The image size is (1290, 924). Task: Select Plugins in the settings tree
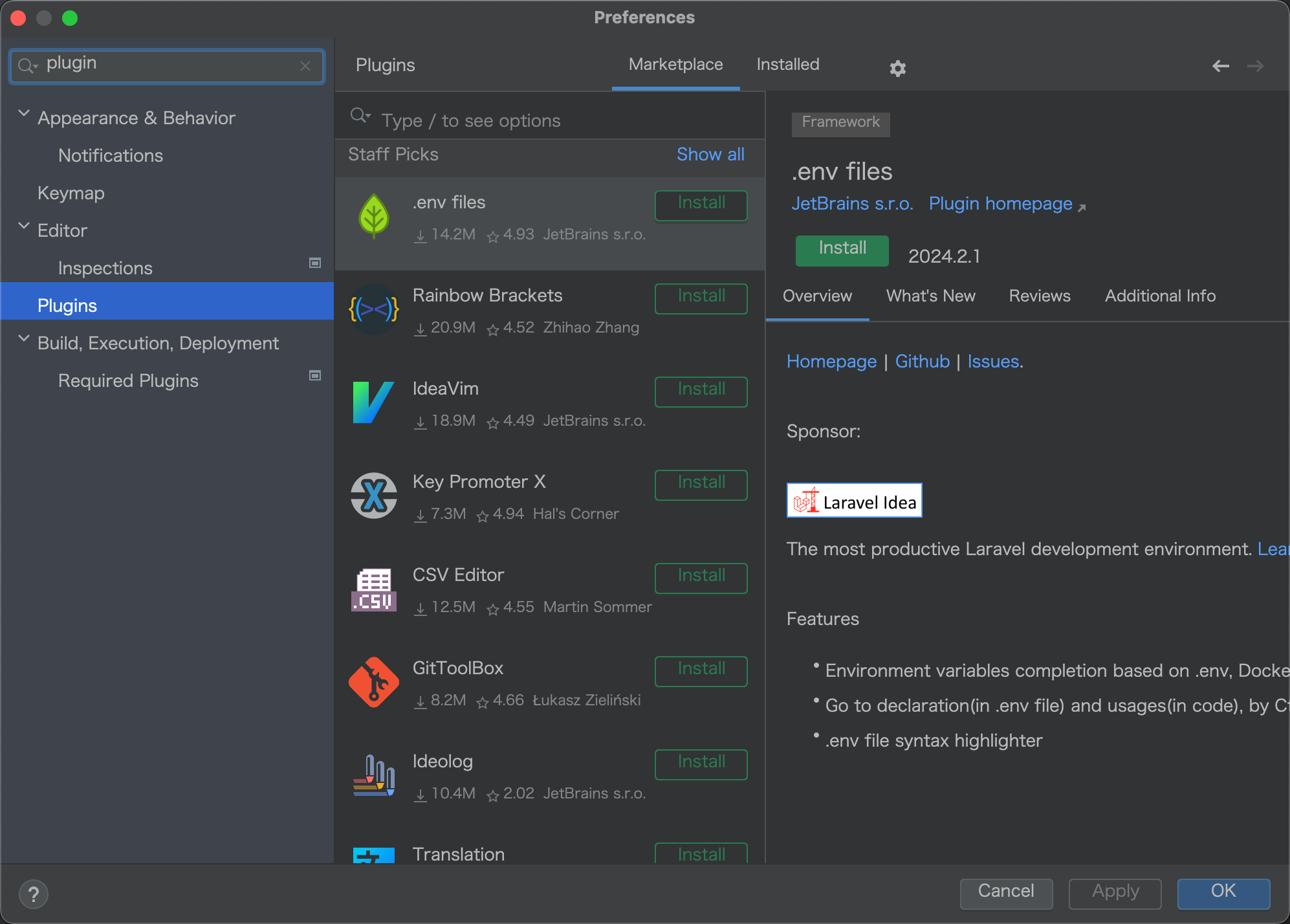point(167,301)
